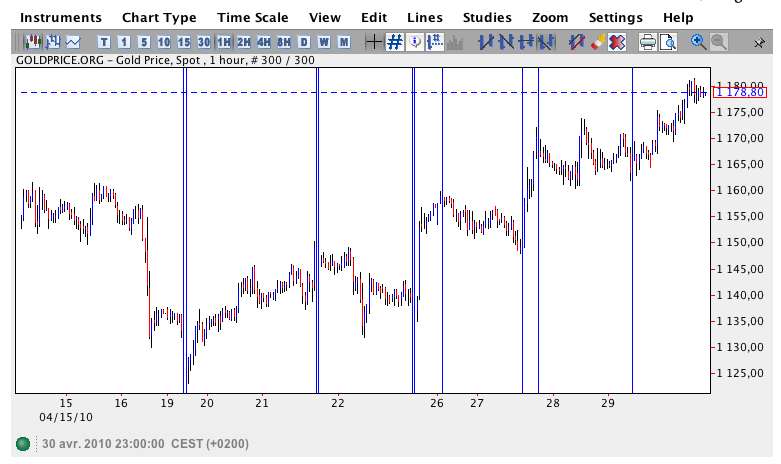Choose the 4H time scale button

[264, 42]
